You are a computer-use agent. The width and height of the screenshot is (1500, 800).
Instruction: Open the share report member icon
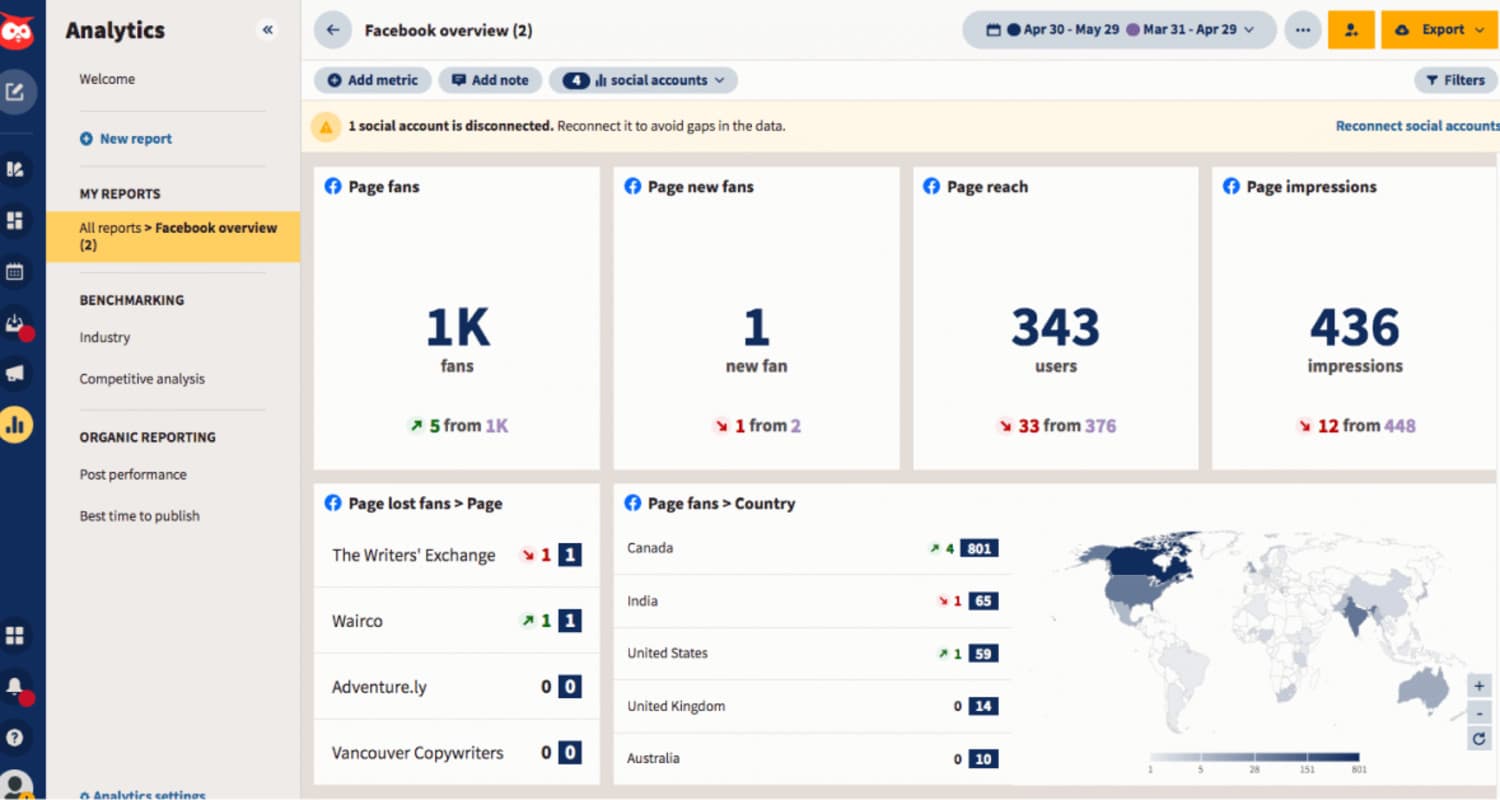click(x=1352, y=30)
